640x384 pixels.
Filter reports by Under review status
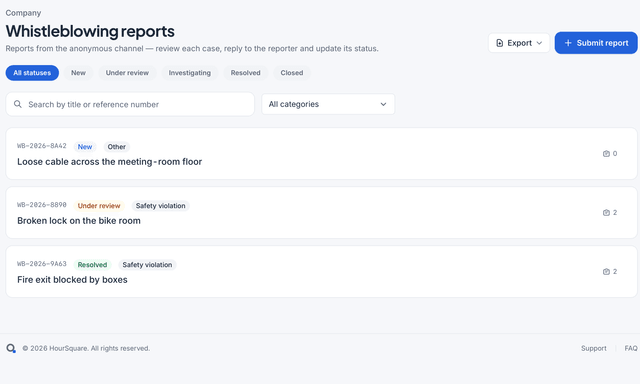pos(127,73)
